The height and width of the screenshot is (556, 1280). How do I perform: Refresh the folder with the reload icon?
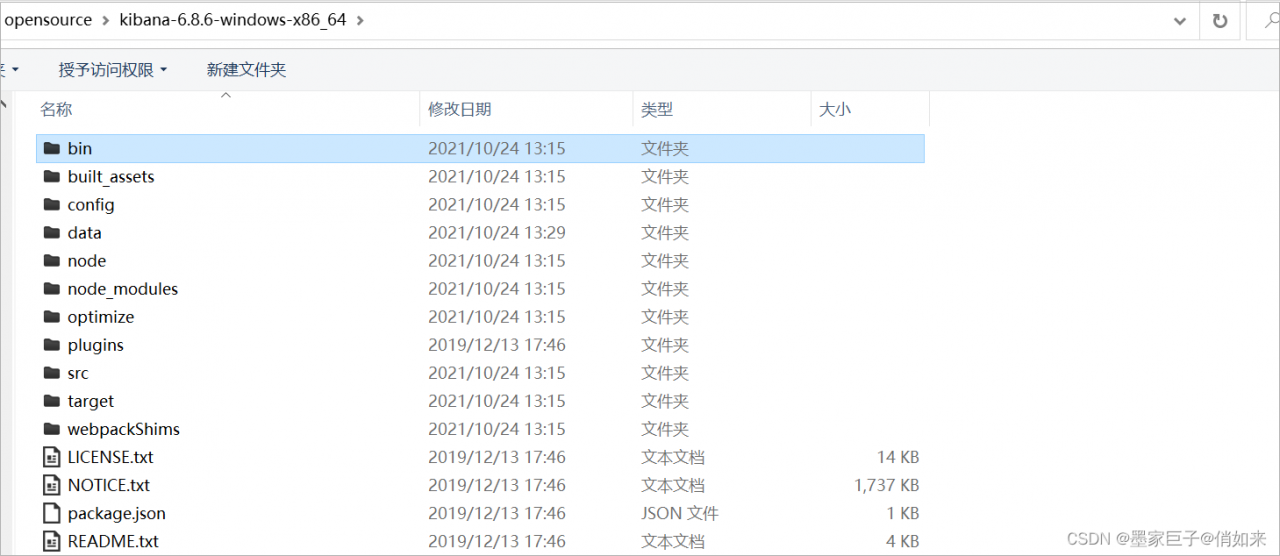[1220, 20]
